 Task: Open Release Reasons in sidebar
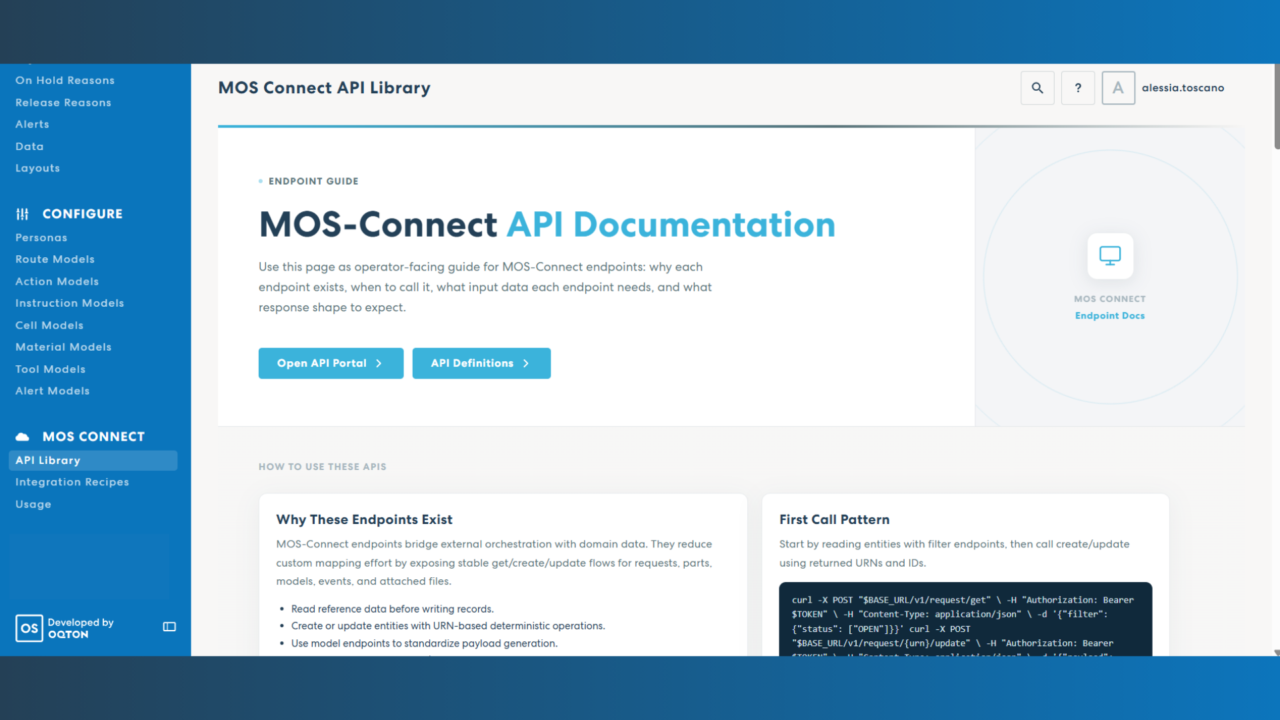63,102
